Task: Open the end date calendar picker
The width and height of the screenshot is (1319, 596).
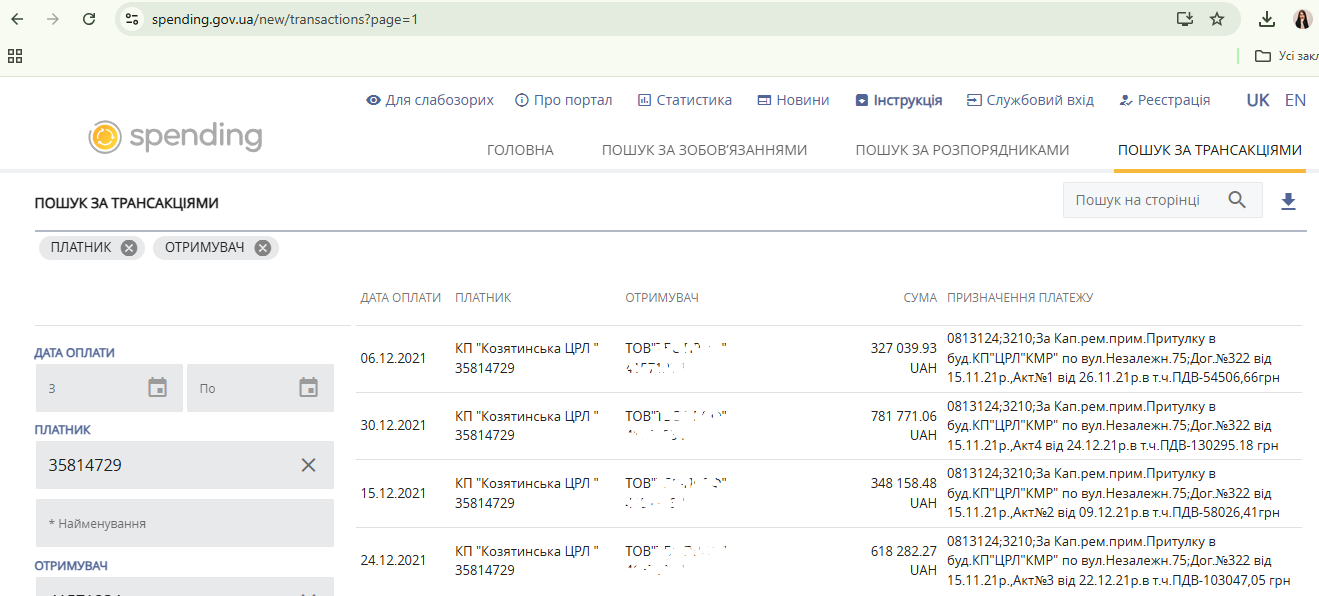Action: [x=308, y=388]
